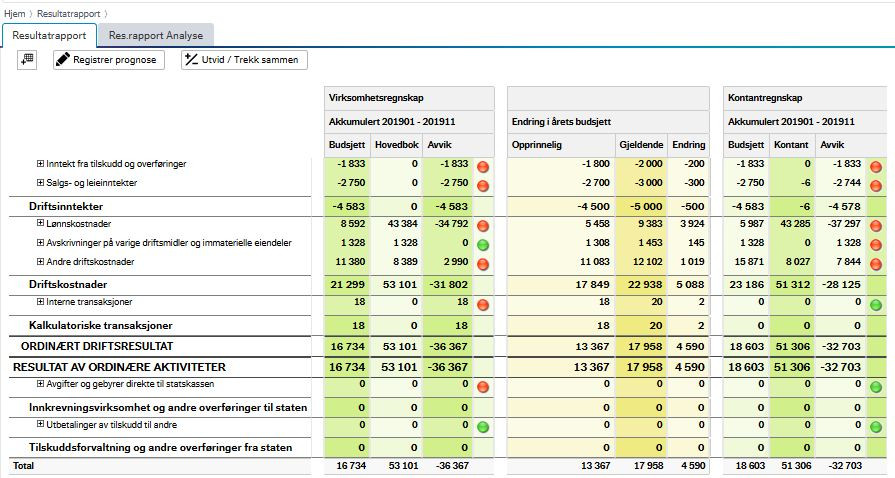Expand the Lønnskostnader row
This screenshot has height=478, width=895.
coord(40,223)
